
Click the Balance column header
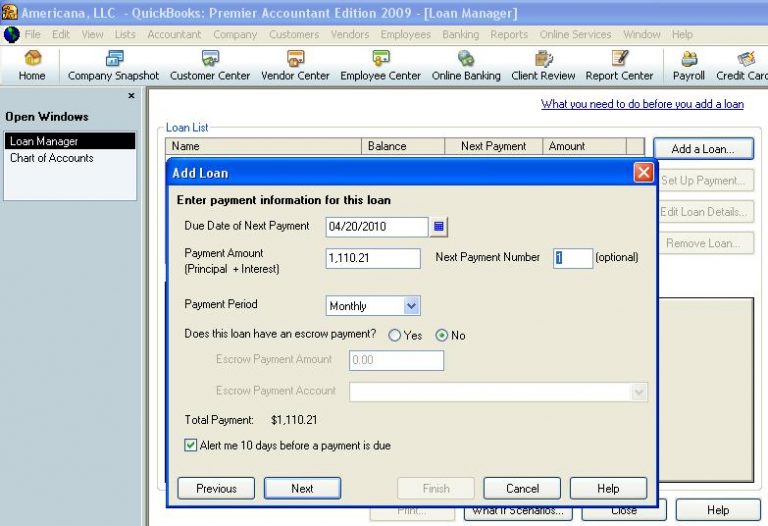tap(403, 146)
